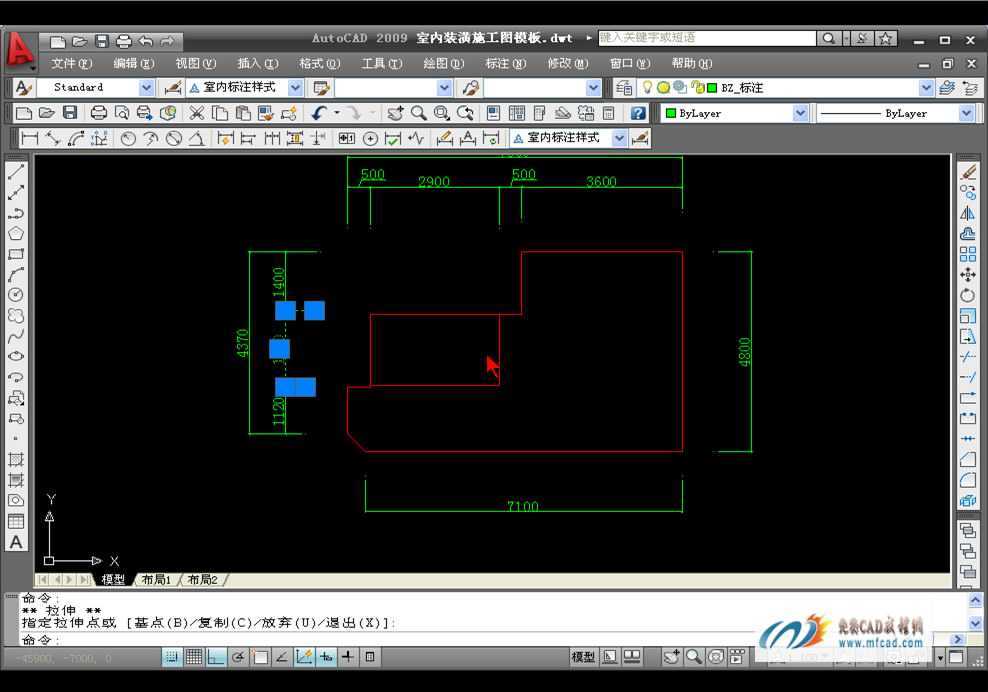Click the green ByLayer color swatch
The height and width of the screenshot is (692, 988).
pyautogui.click(x=671, y=113)
